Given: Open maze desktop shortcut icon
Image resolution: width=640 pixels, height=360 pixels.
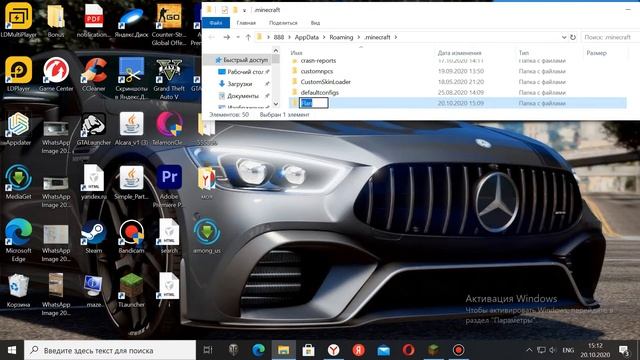Looking at the screenshot, I should pyautogui.click(x=94, y=291).
